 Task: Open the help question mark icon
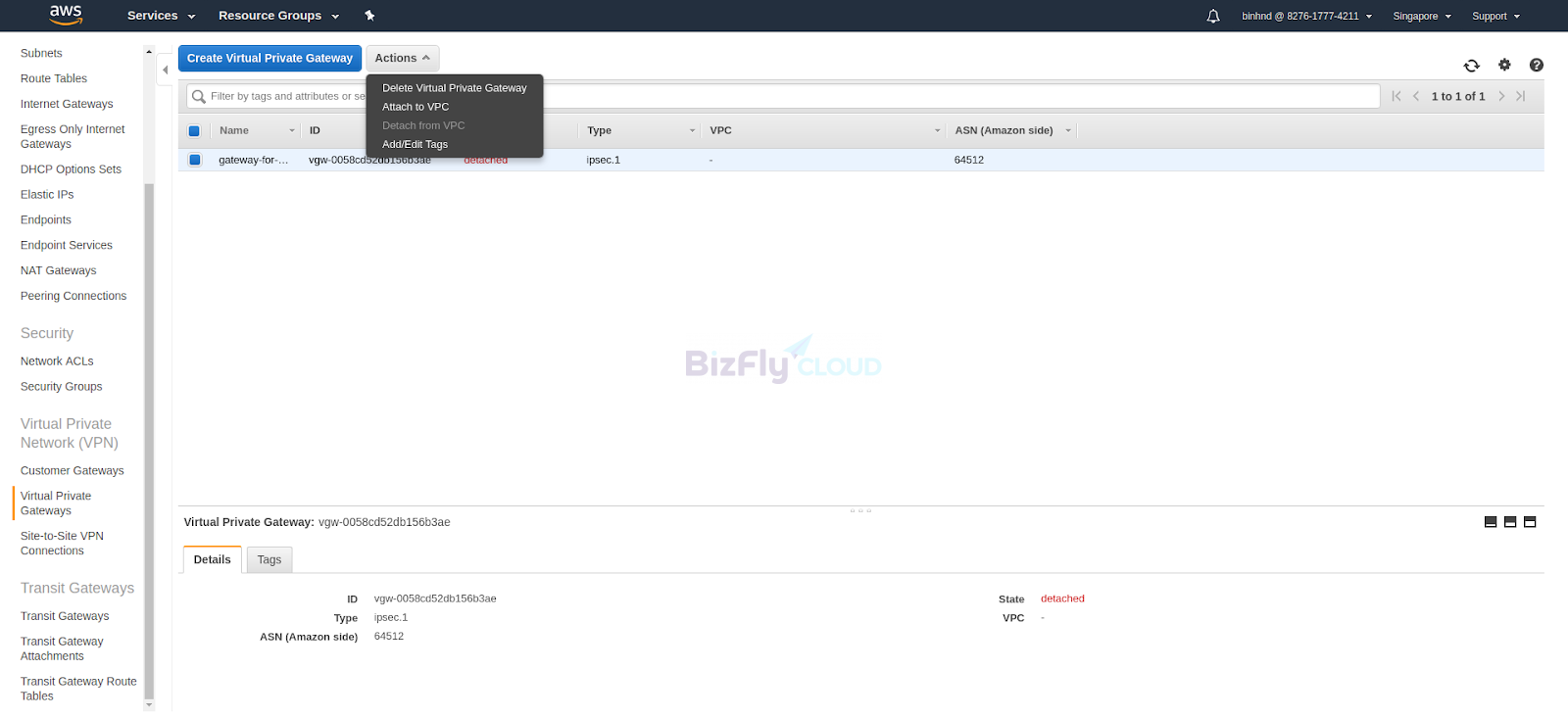(x=1537, y=65)
